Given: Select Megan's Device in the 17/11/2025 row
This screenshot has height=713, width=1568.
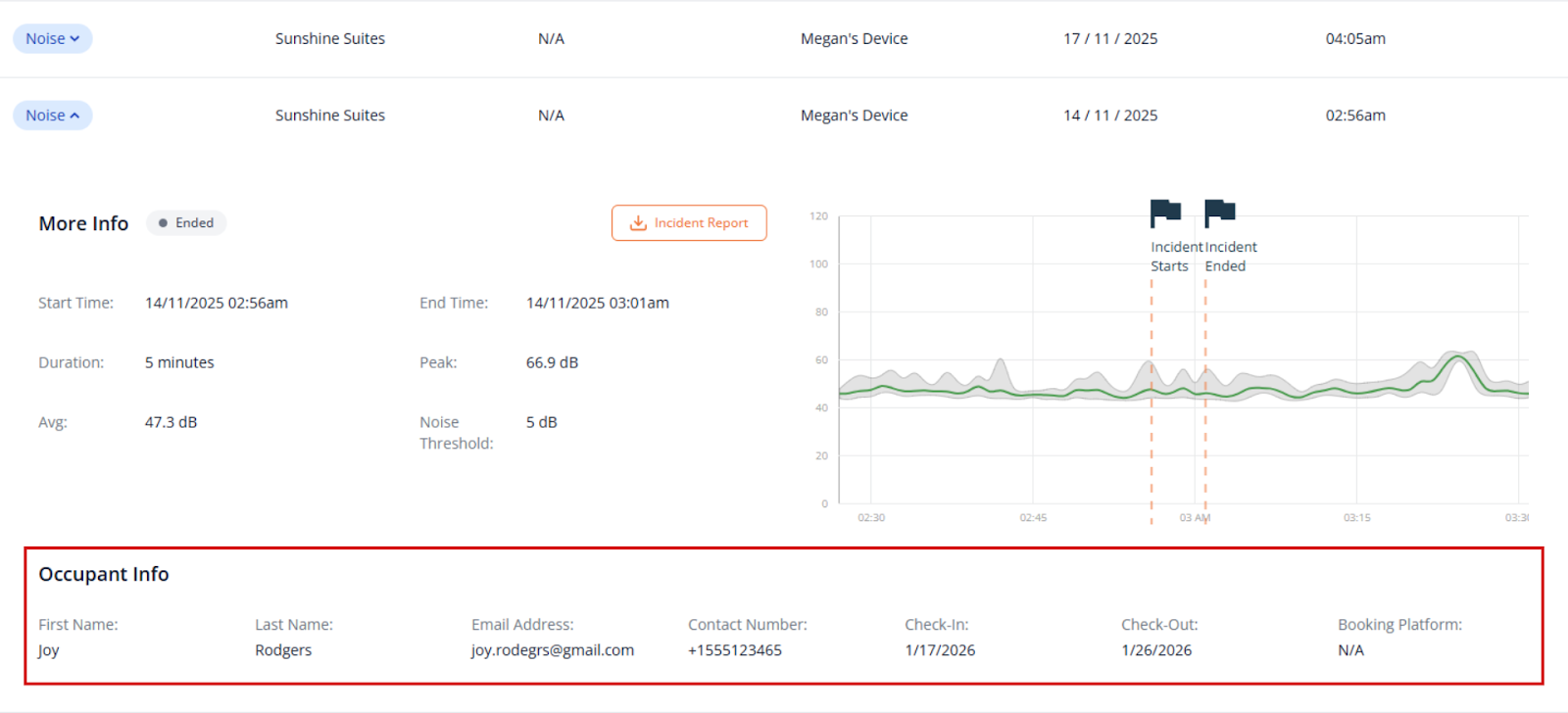Looking at the screenshot, I should [854, 39].
